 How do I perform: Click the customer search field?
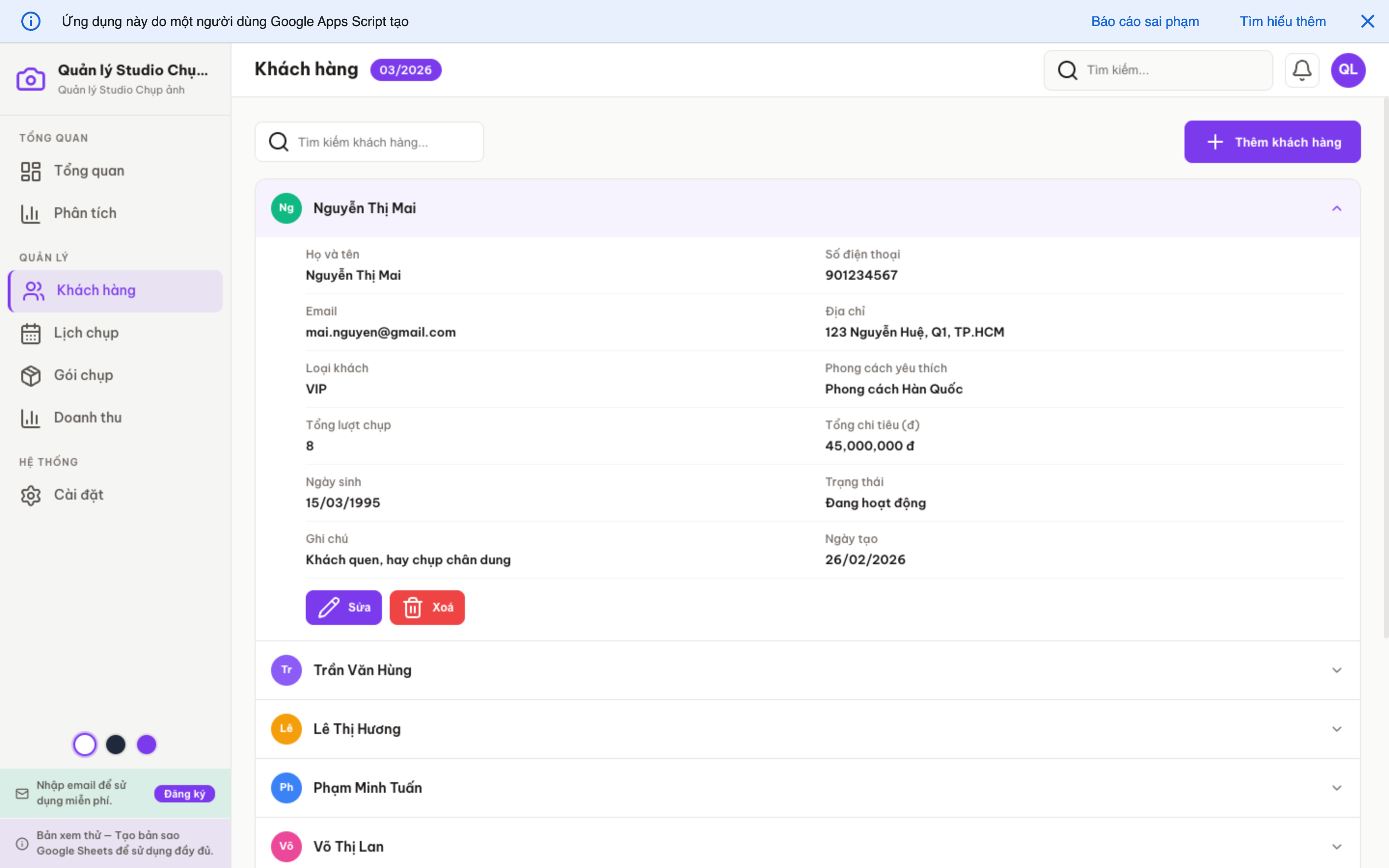pyautogui.click(x=369, y=142)
